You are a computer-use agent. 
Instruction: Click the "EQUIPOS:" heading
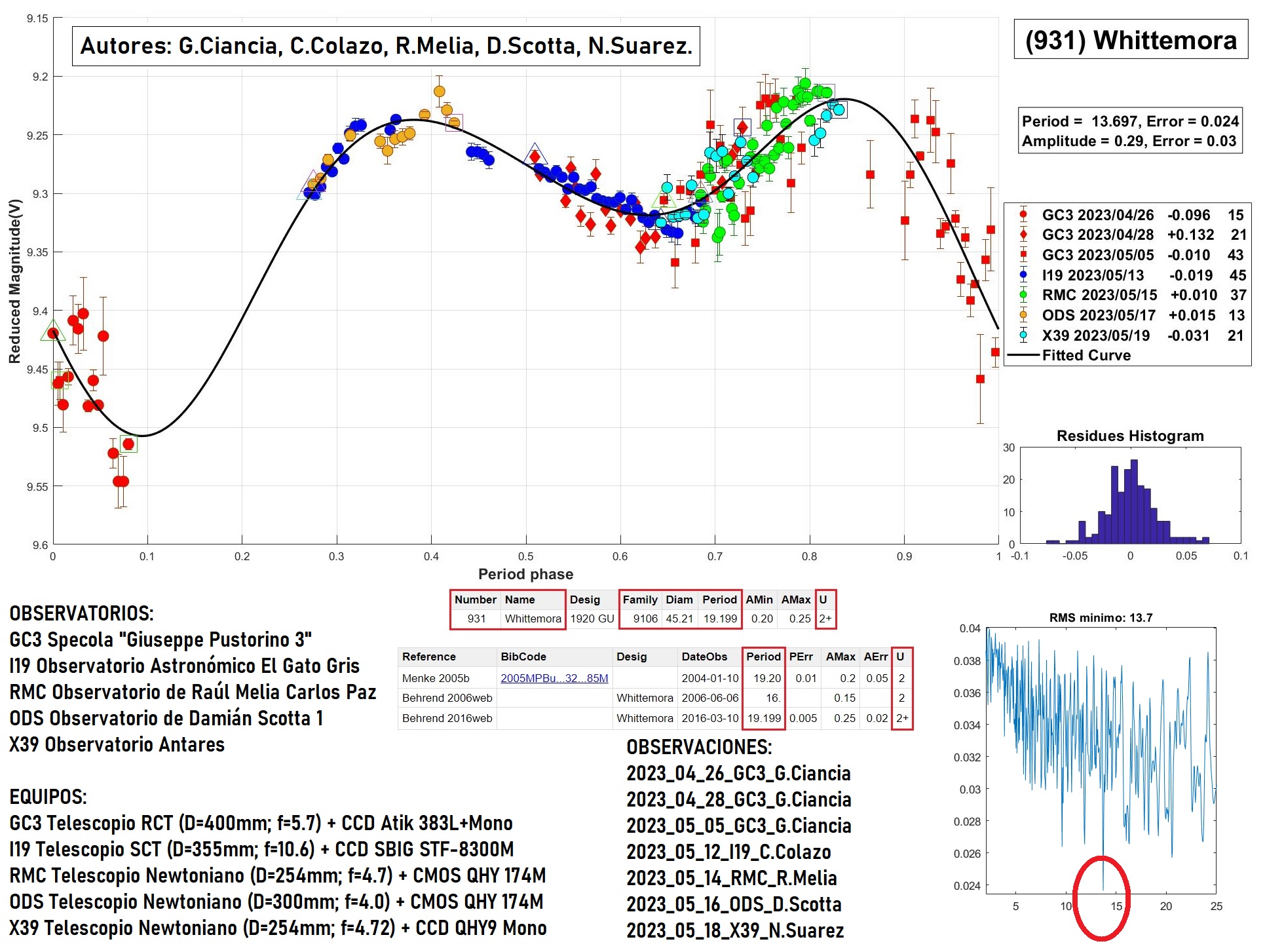(48, 797)
